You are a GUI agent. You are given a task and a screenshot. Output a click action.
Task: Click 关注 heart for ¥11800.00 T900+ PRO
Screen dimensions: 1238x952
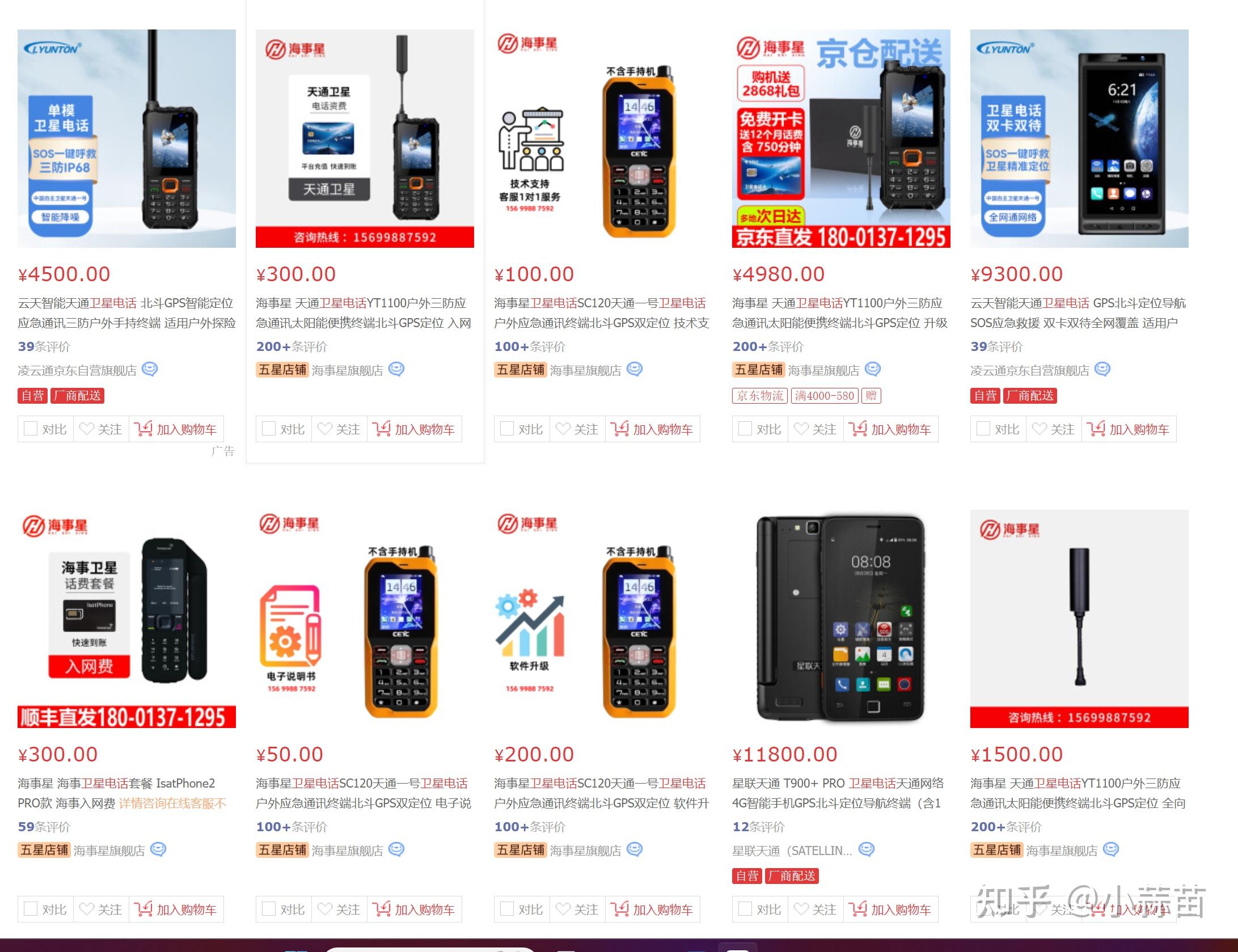816,909
